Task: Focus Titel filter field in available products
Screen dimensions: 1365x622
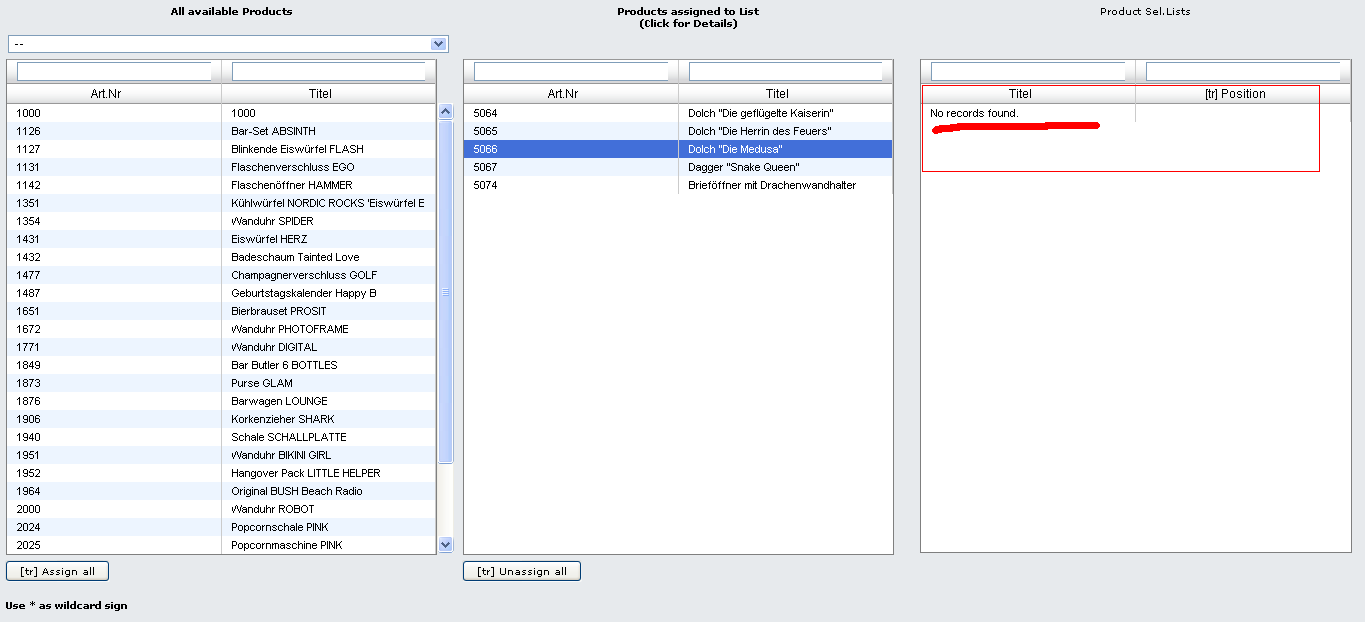Action: pyautogui.click(x=328, y=72)
